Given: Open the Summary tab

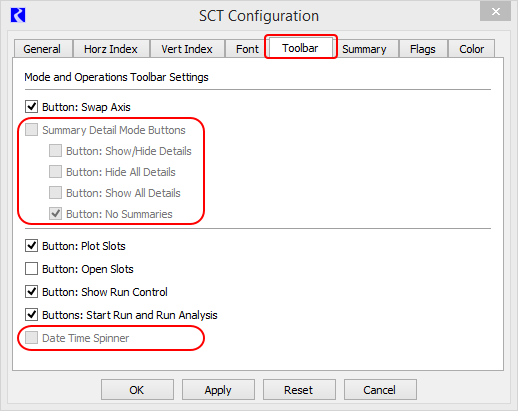Looking at the screenshot, I should pos(364,49).
